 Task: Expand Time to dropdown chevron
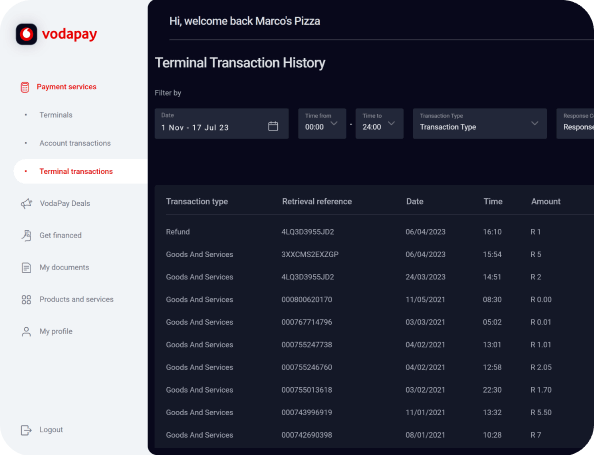[x=392, y=123]
